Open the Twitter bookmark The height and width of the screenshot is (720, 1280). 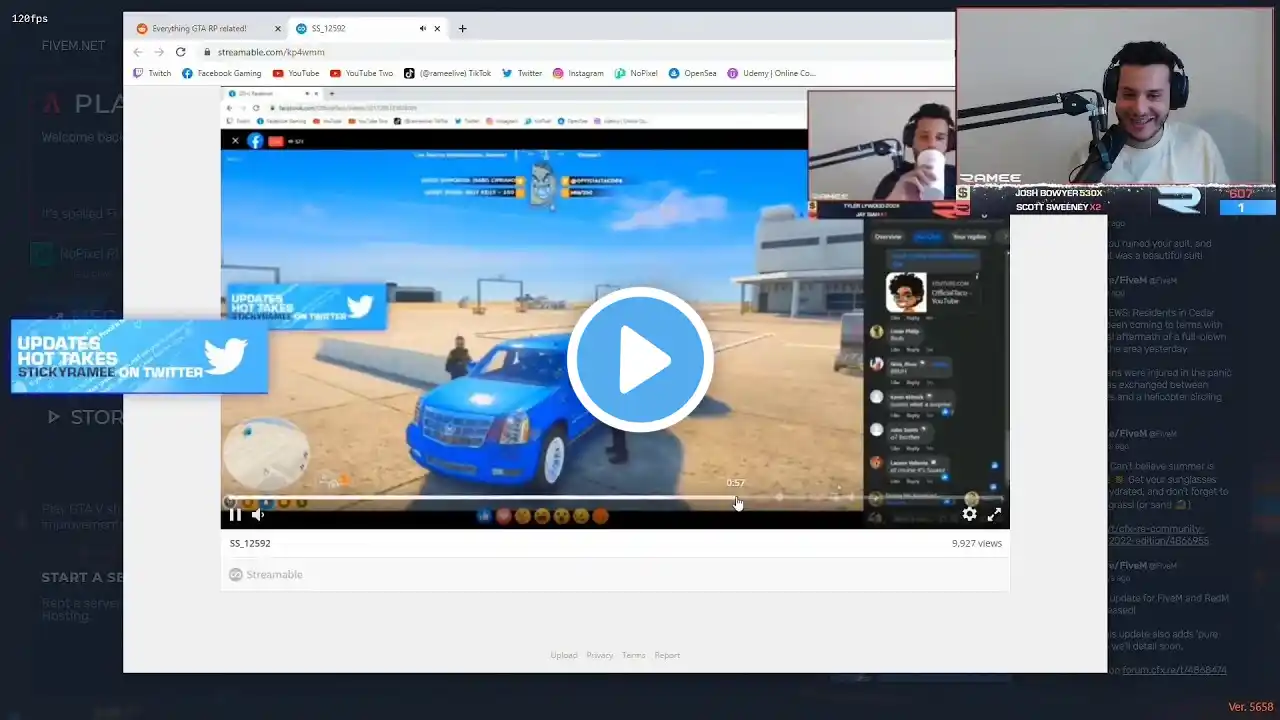[x=522, y=73]
